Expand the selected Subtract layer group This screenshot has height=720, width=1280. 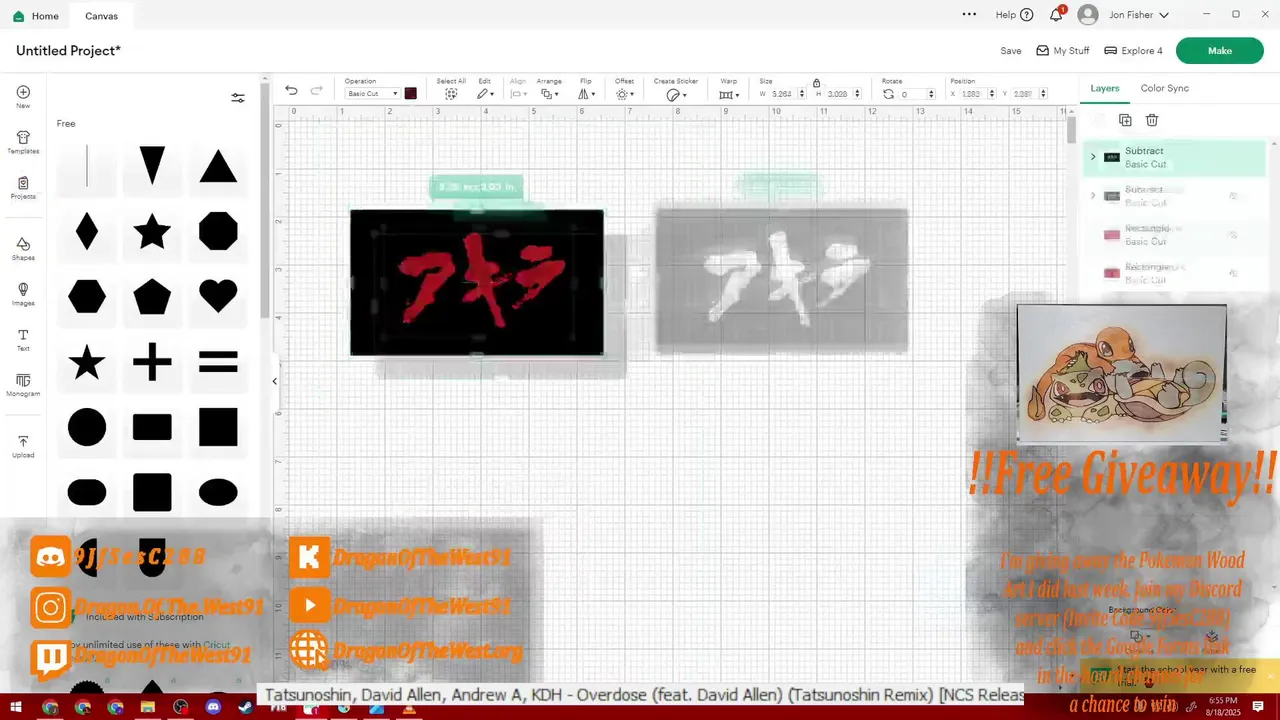(x=1093, y=157)
